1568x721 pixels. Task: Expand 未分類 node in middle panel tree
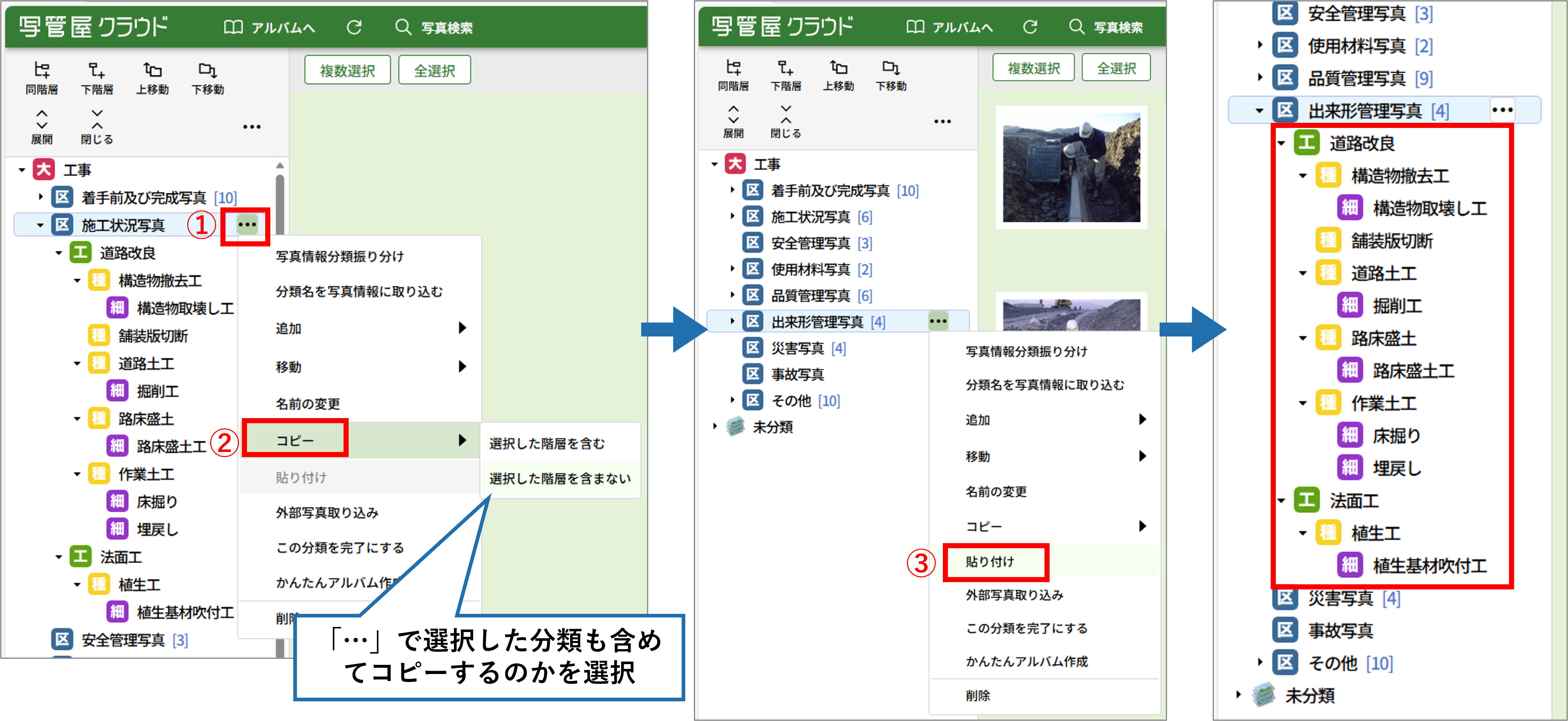pyautogui.click(x=715, y=426)
